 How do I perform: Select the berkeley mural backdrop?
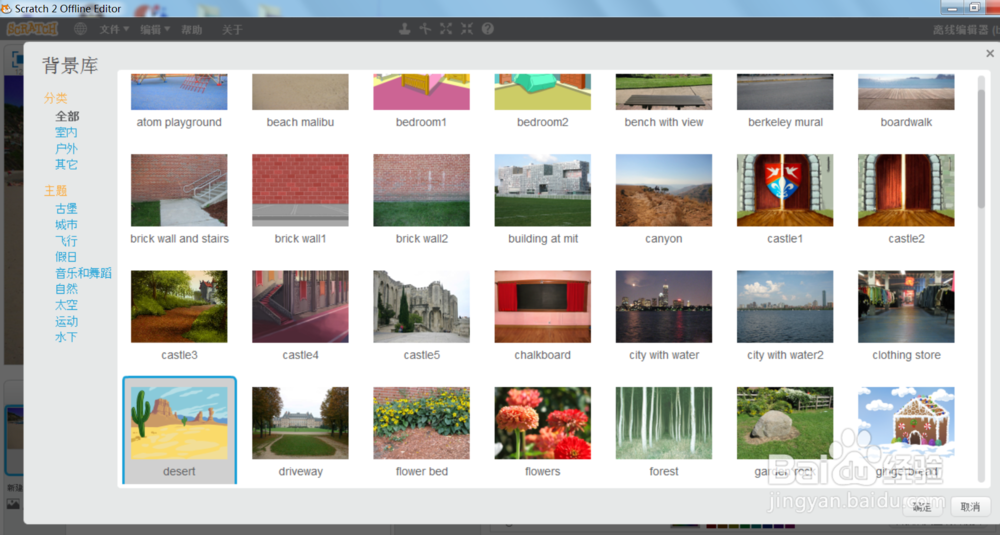(785, 101)
